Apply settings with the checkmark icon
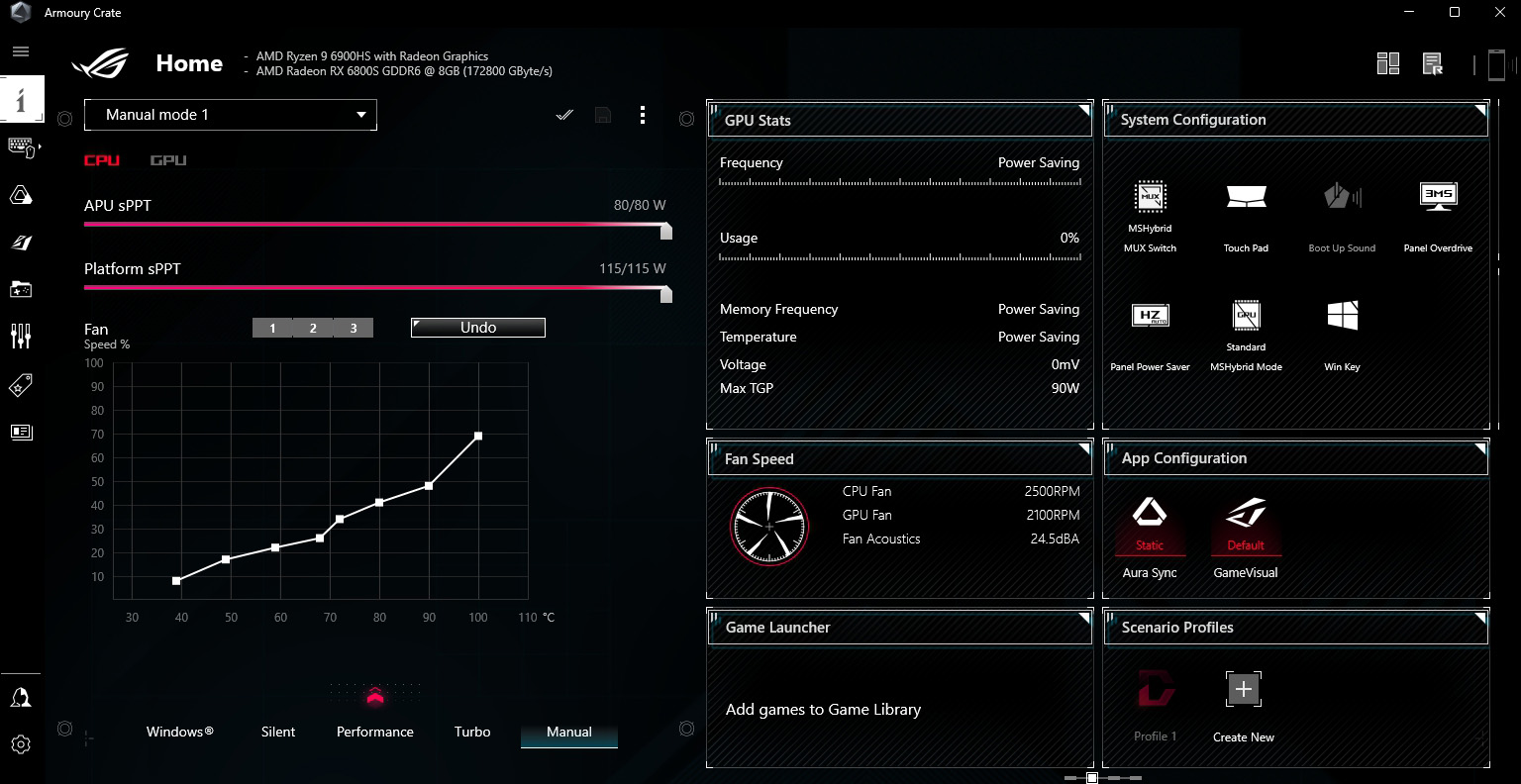Screen dimensions: 1521x784 point(564,115)
